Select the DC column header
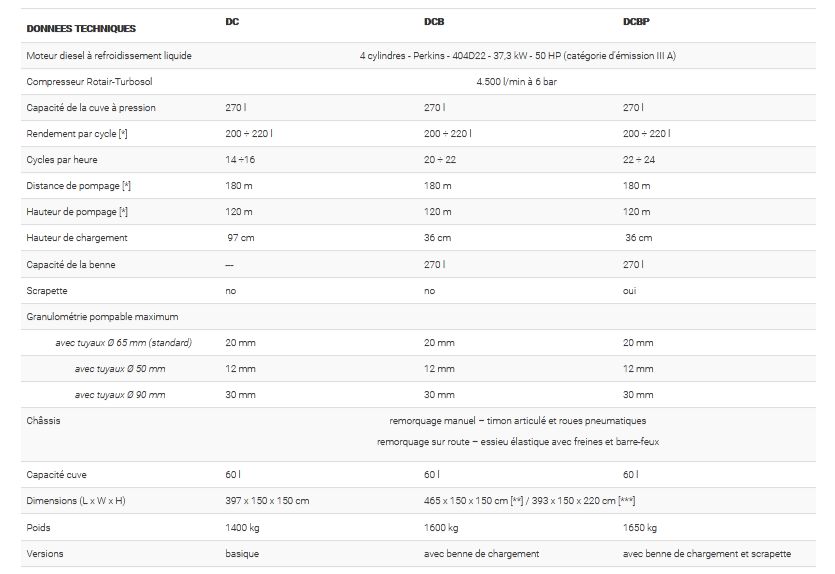835x574 pixels. 232,23
